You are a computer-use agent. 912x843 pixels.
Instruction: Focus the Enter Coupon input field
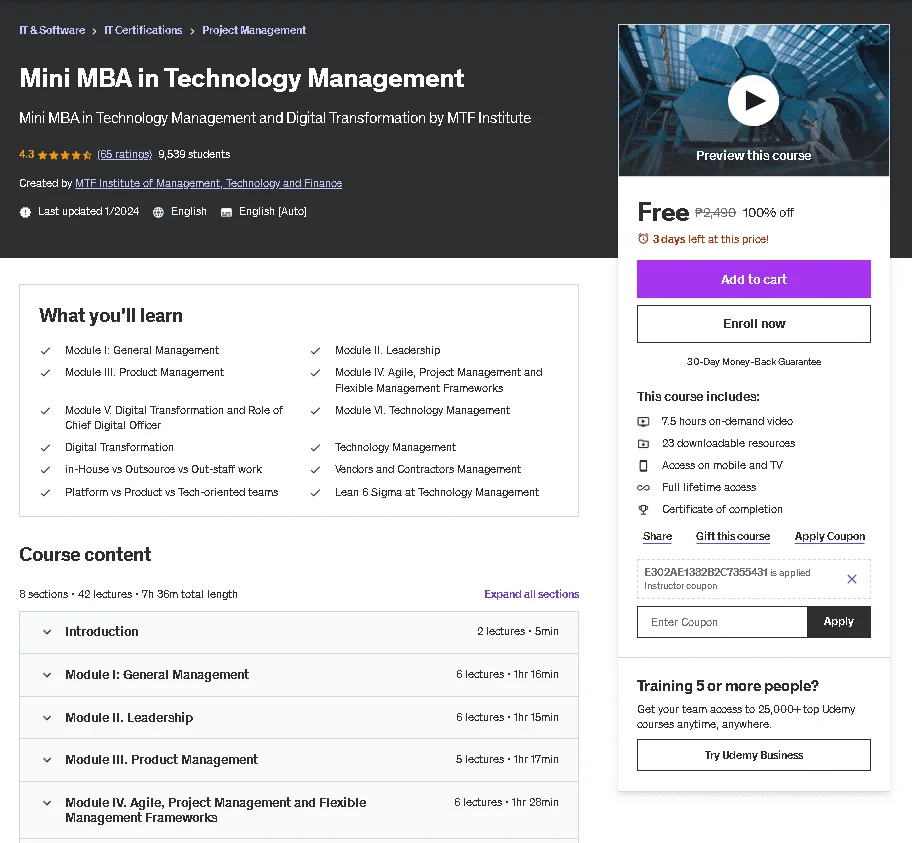click(x=722, y=622)
